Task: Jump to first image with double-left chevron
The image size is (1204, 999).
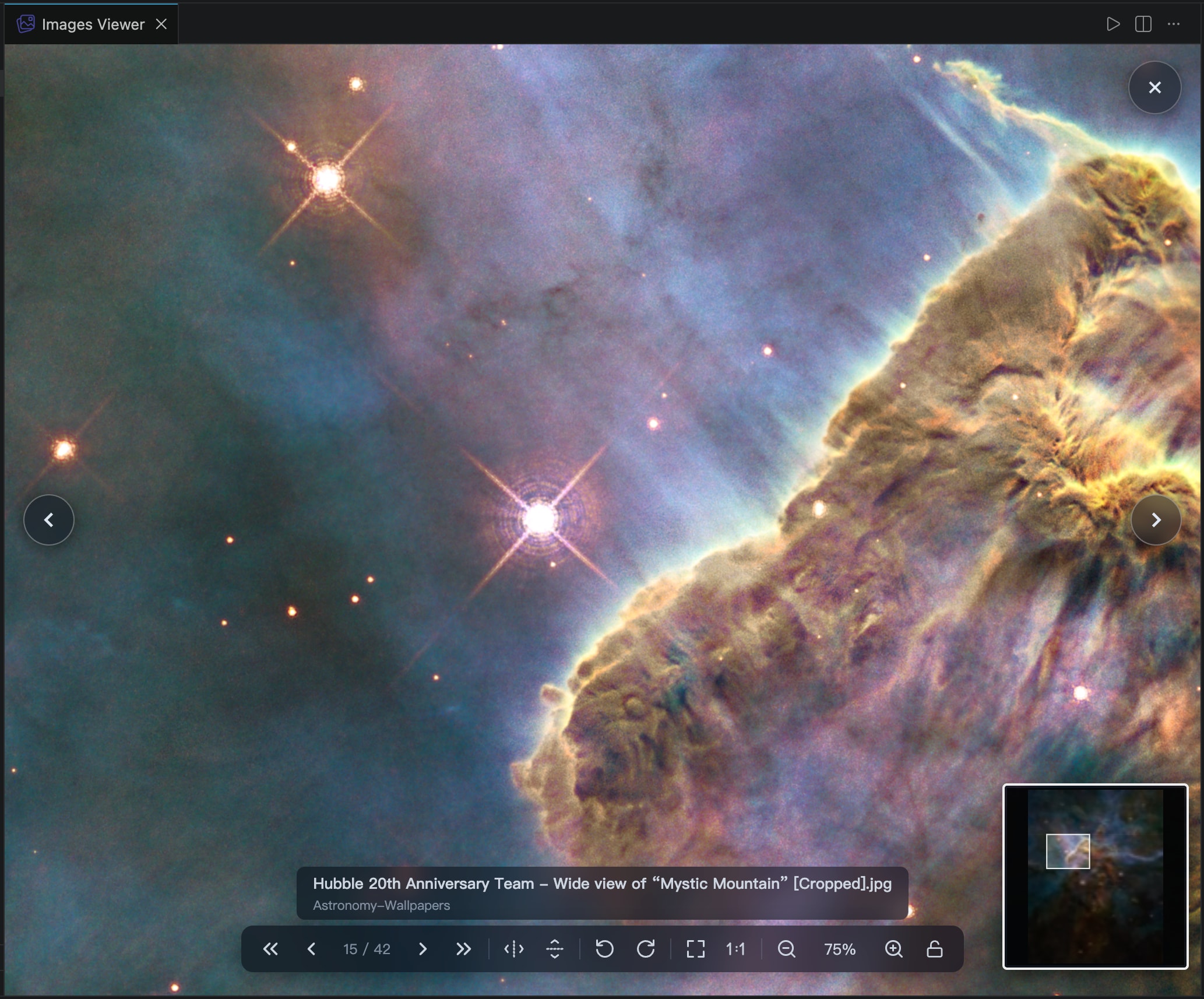Action: (270, 949)
